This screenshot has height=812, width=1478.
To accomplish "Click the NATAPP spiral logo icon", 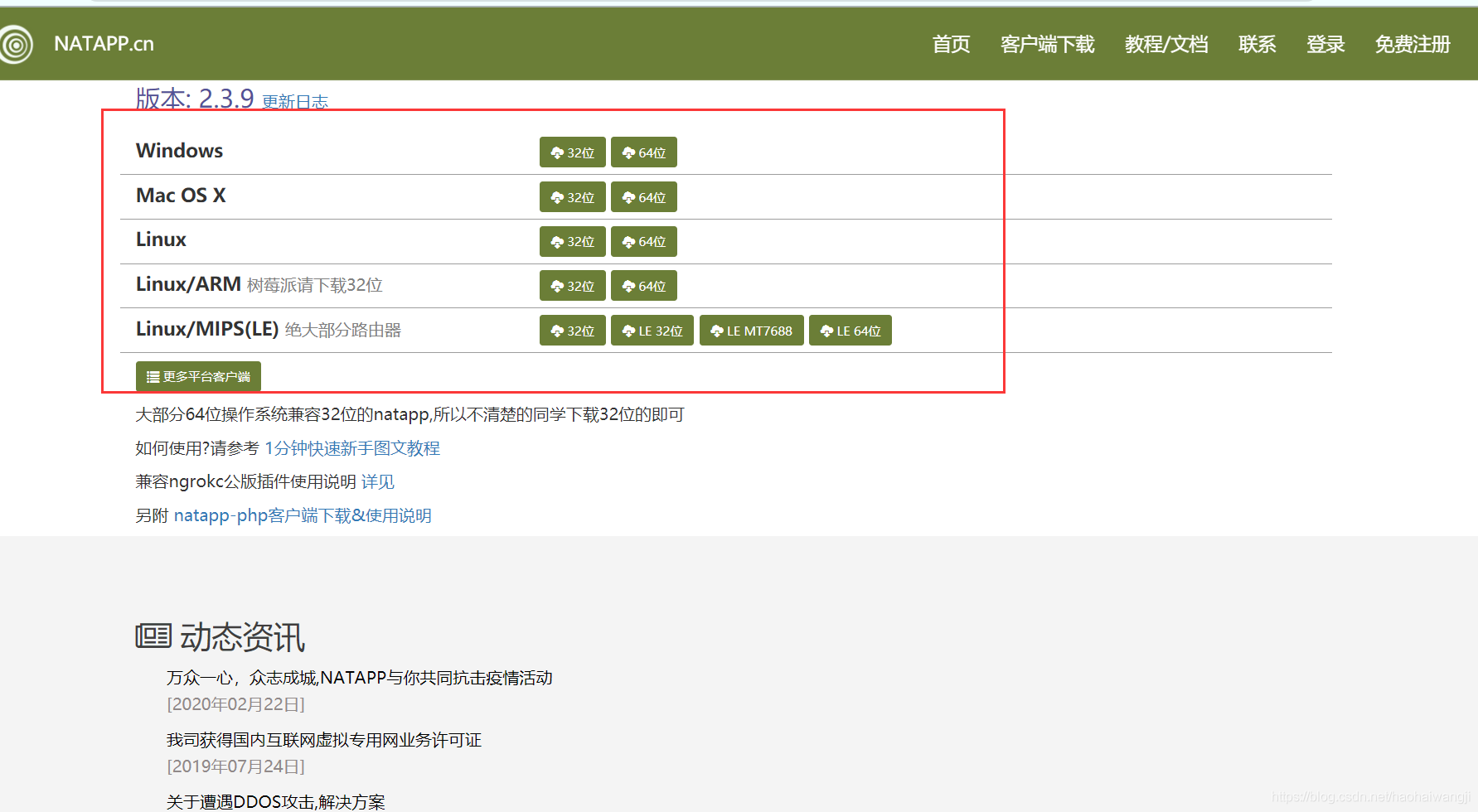I will pos(16,44).
